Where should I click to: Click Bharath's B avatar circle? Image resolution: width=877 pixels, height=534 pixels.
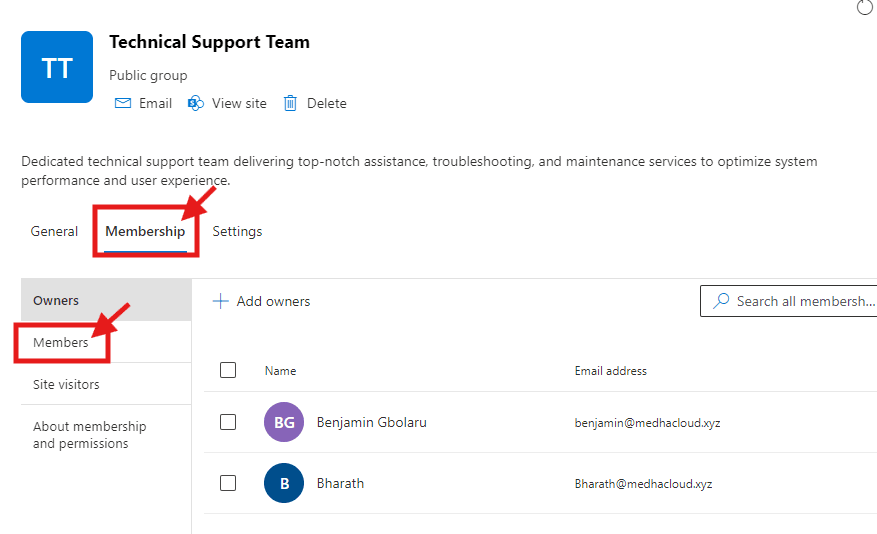click(284, 483)
